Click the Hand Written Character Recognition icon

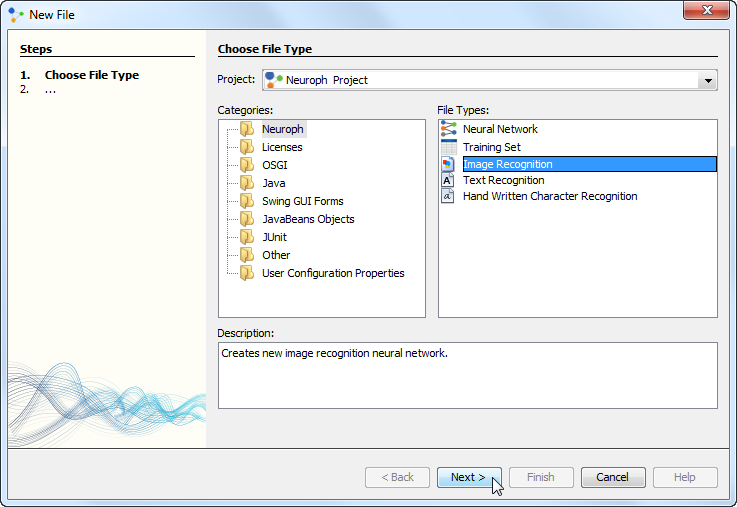click(448, 196)
